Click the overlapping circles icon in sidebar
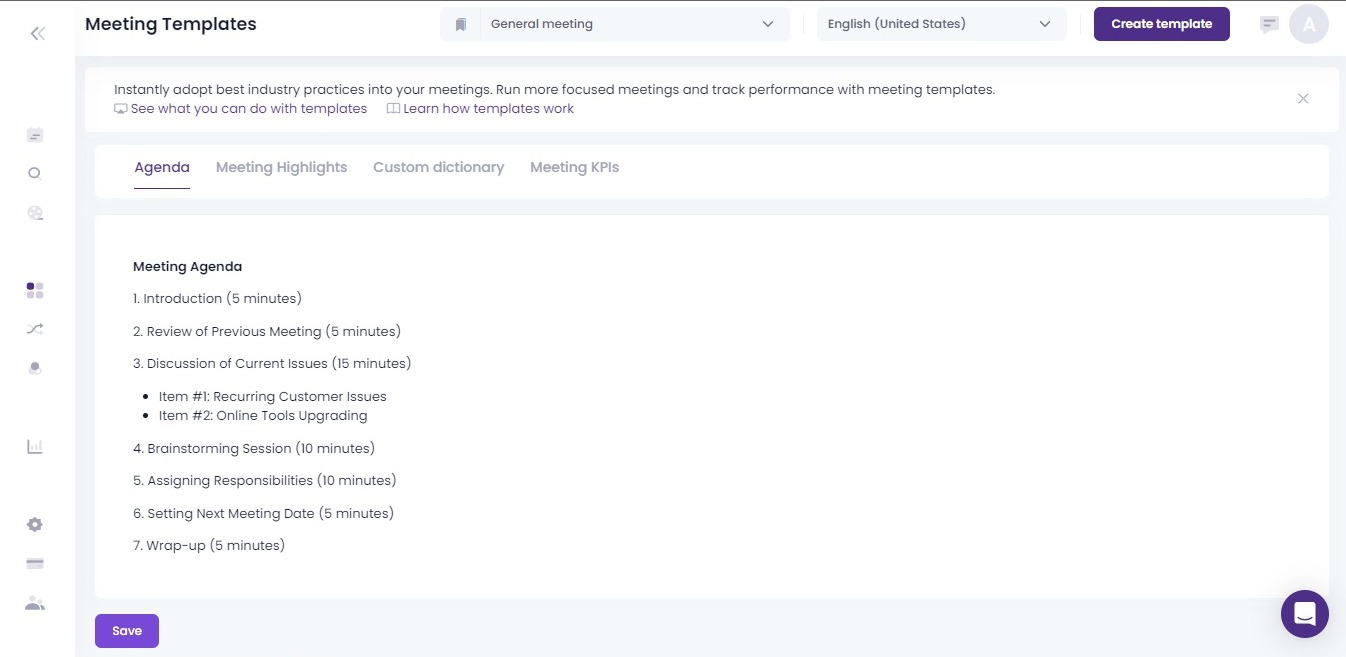The width and height of the screenshot is (1346, 657). pyautogui.click(x=35, y=368)
